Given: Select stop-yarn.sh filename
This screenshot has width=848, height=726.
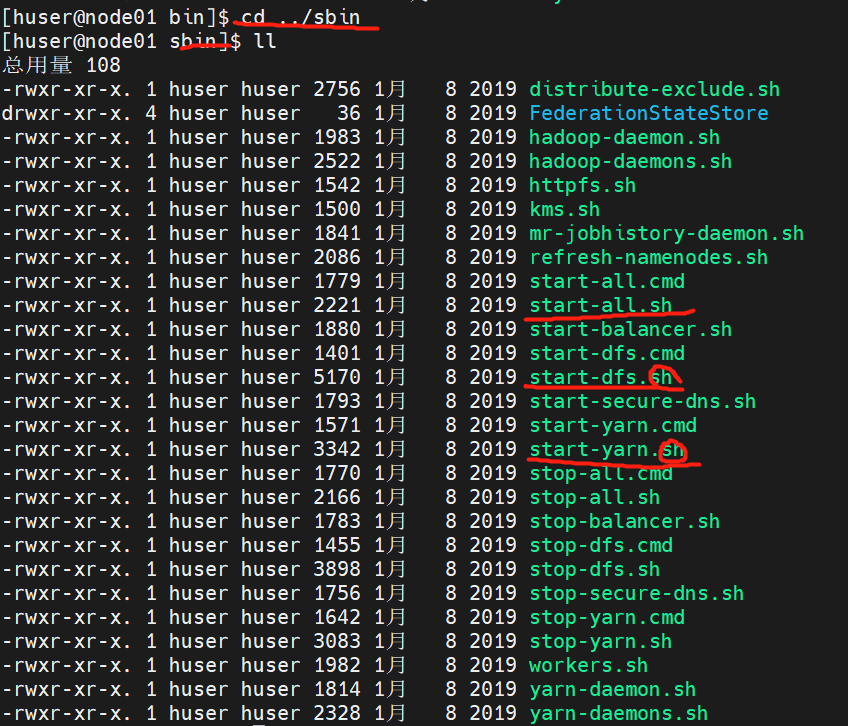Looking at the screenshot, I should pos(600,641).
